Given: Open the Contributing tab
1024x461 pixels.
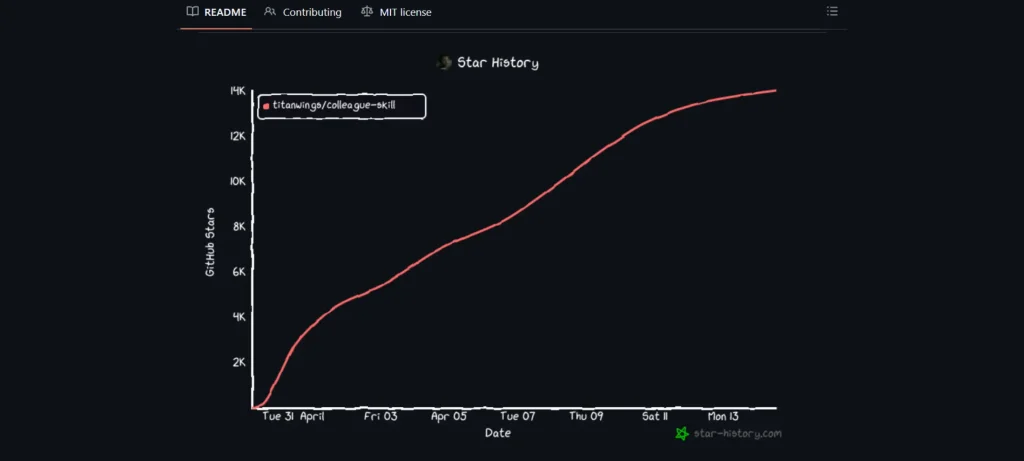Looking at the screenshot, I should coord(311,12).
